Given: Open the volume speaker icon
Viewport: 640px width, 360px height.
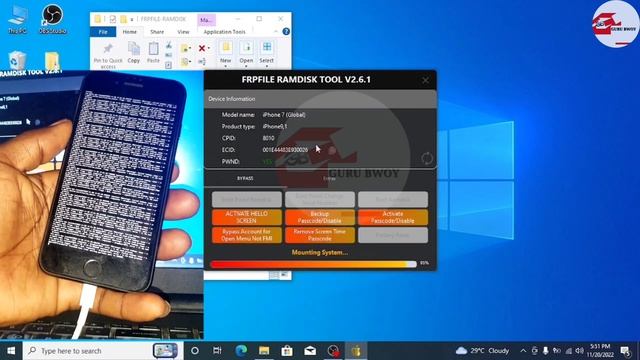Looking at the screenshot, I should tap(580, 351).
